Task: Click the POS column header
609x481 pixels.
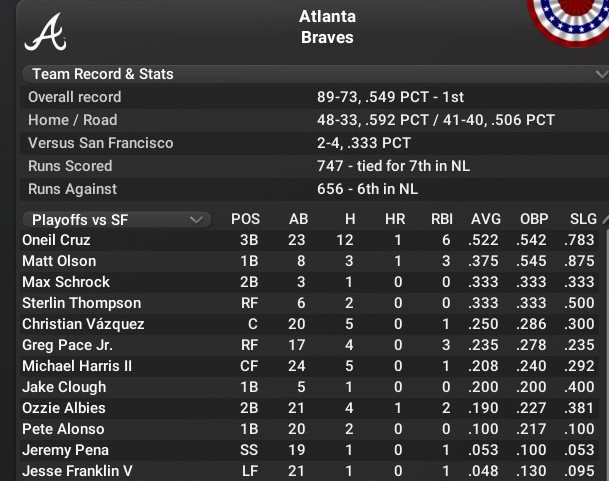Action: coord(246,219)
